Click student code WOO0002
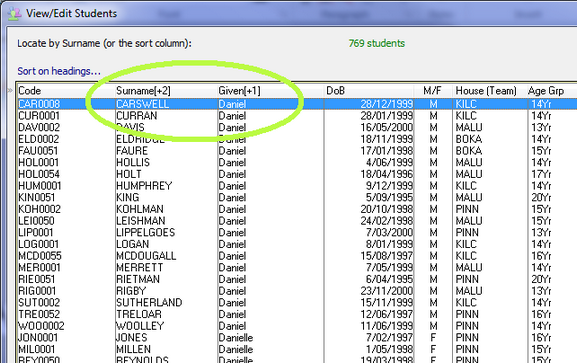The height and width of the screenshot is (363, 577). coord(41,326)
